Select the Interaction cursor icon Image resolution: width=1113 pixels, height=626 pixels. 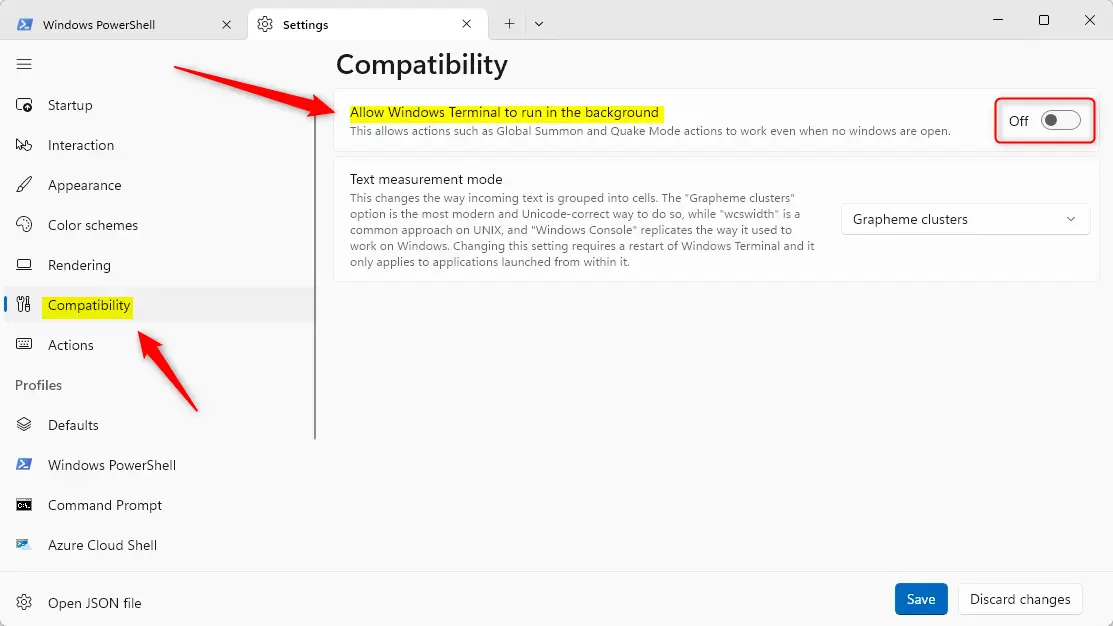tap(25, 145)
